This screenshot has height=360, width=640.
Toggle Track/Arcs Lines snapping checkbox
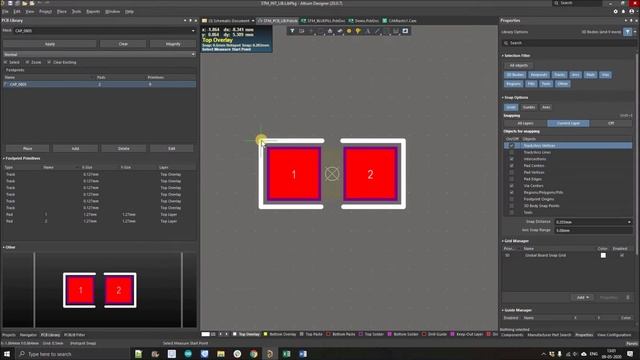point(511,152)
